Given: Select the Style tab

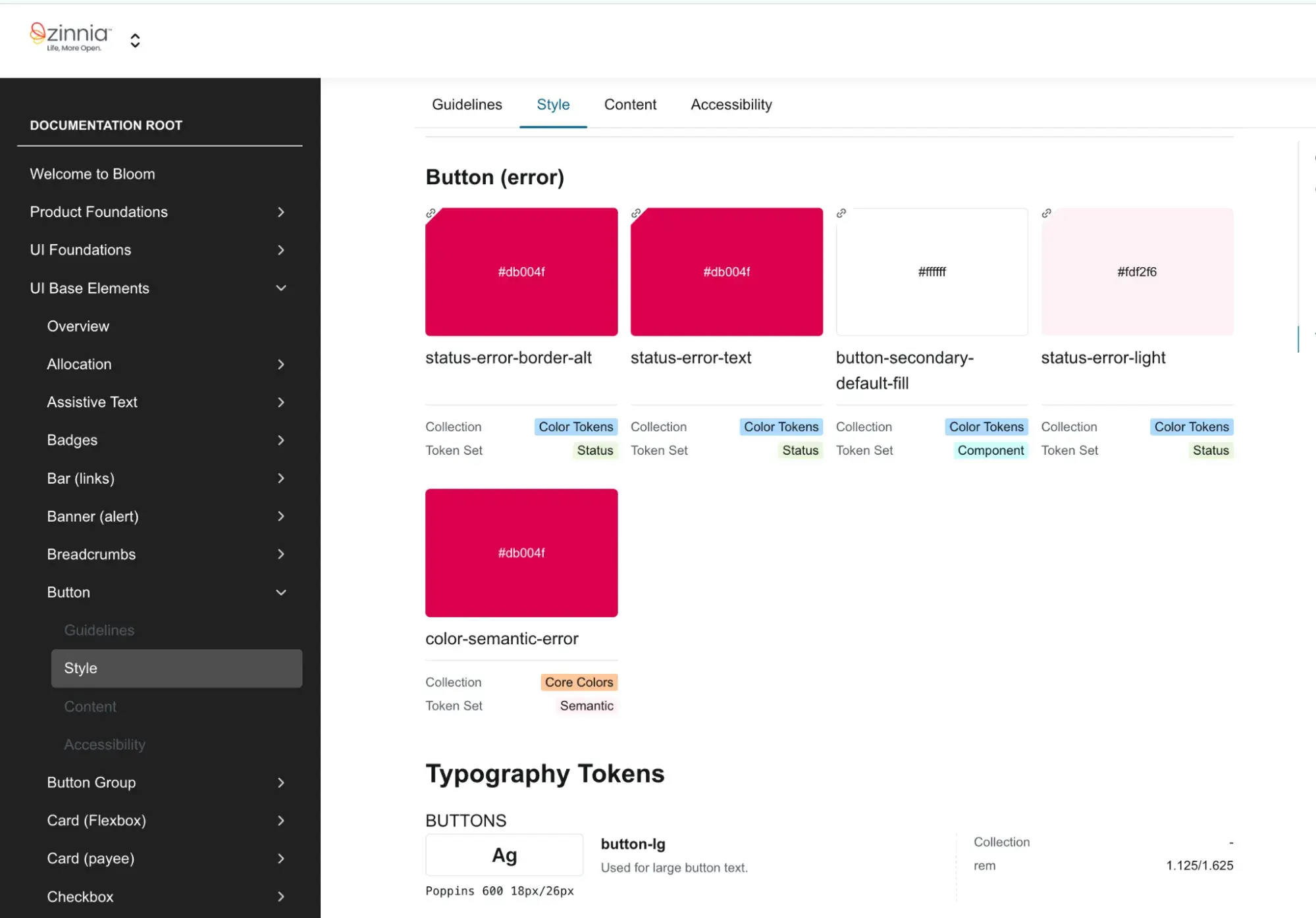Looking at the screenshot, I should click(x=553, y=105).
